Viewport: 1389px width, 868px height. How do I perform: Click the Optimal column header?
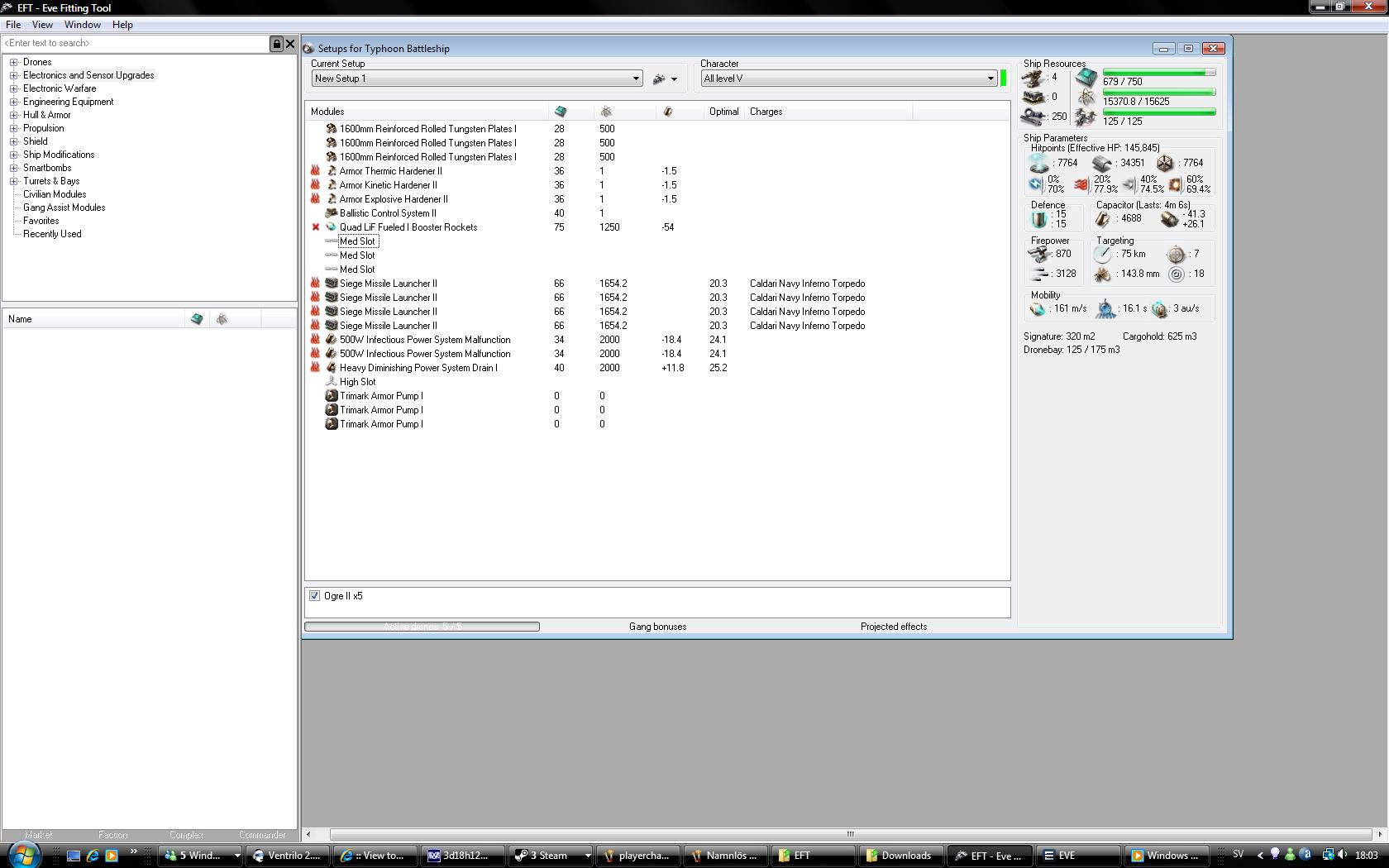[x=724, y=112]
